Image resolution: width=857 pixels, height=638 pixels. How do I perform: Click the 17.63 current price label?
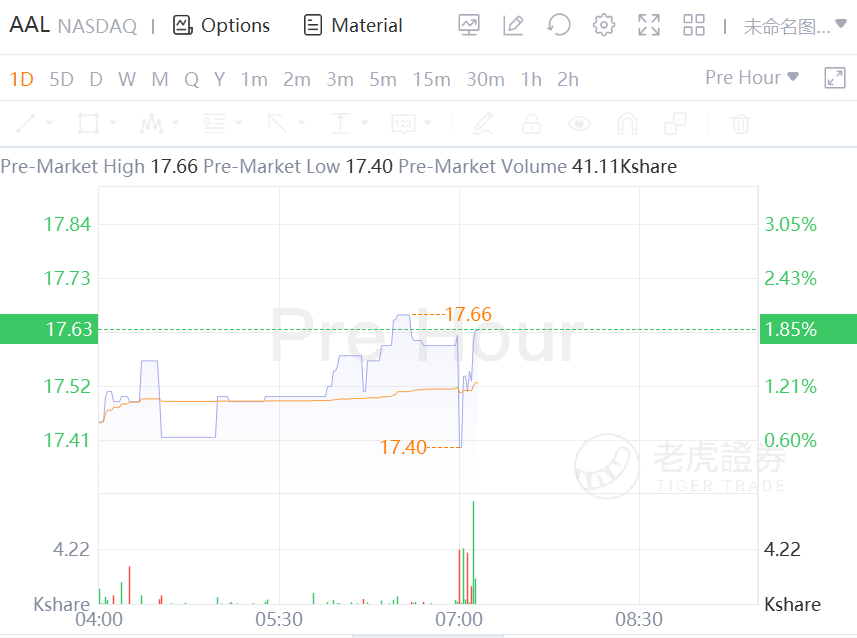click(48, 329)
